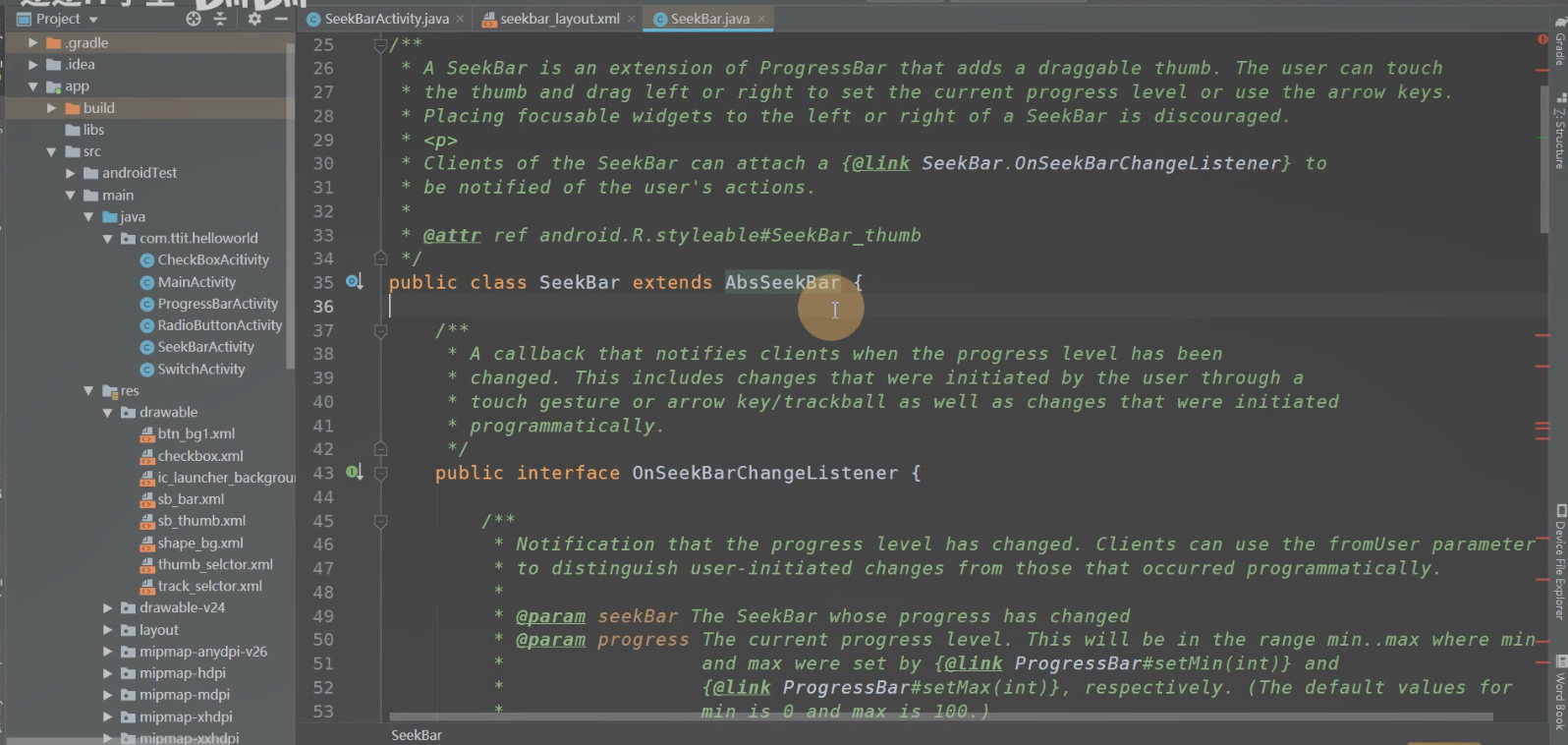Collapse the java folder

pos(88,217)
